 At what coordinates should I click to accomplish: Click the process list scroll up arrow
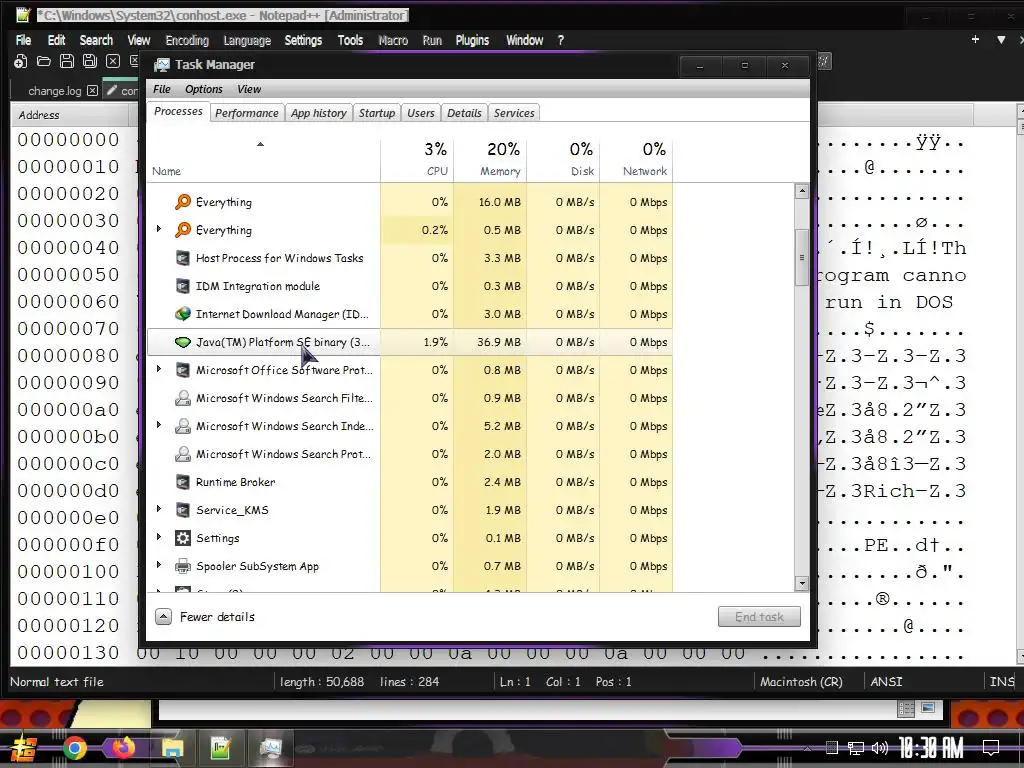(x=802, y=191)
